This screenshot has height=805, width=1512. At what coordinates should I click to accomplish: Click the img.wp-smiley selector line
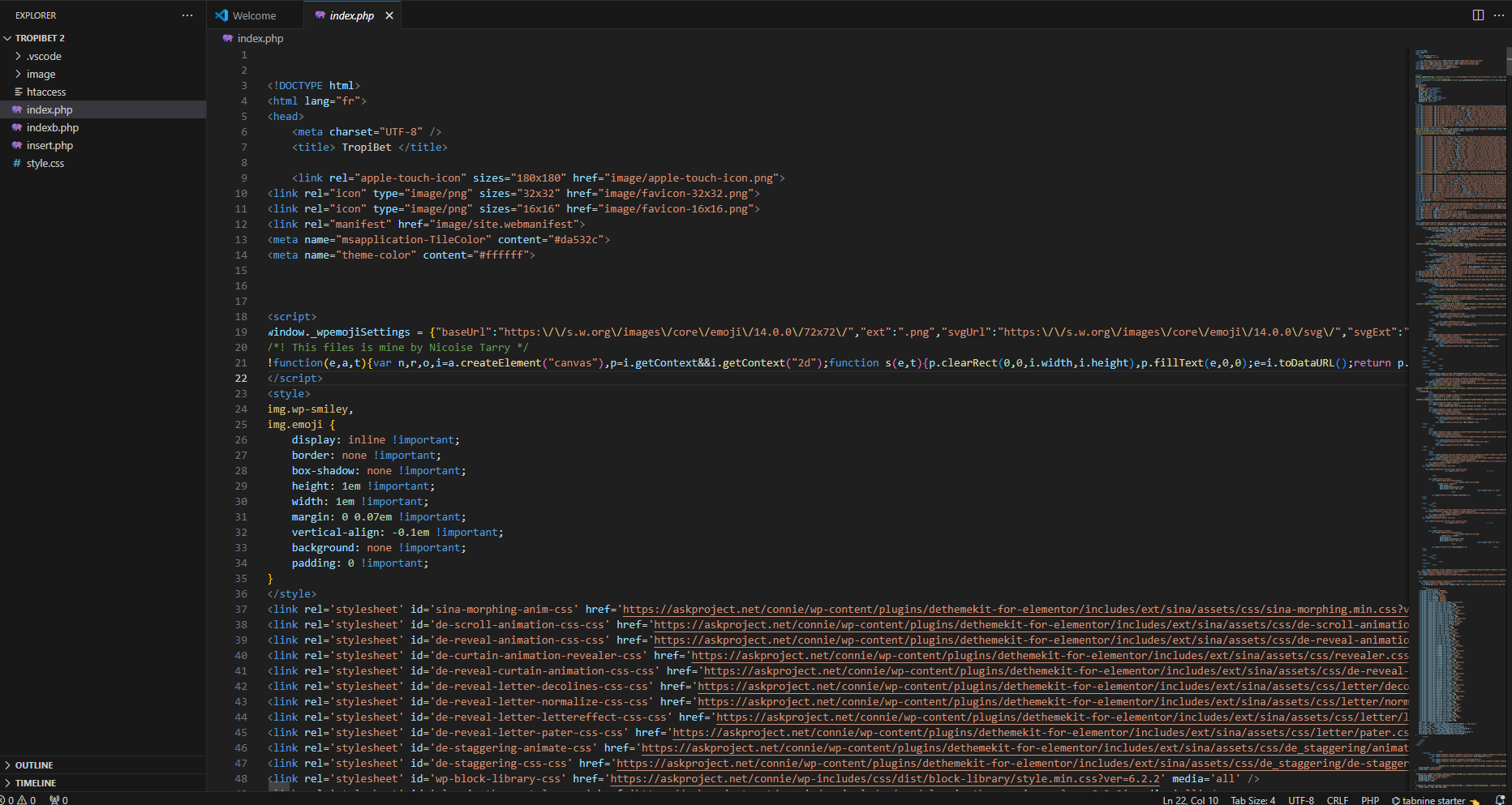[x=311, y=409]
